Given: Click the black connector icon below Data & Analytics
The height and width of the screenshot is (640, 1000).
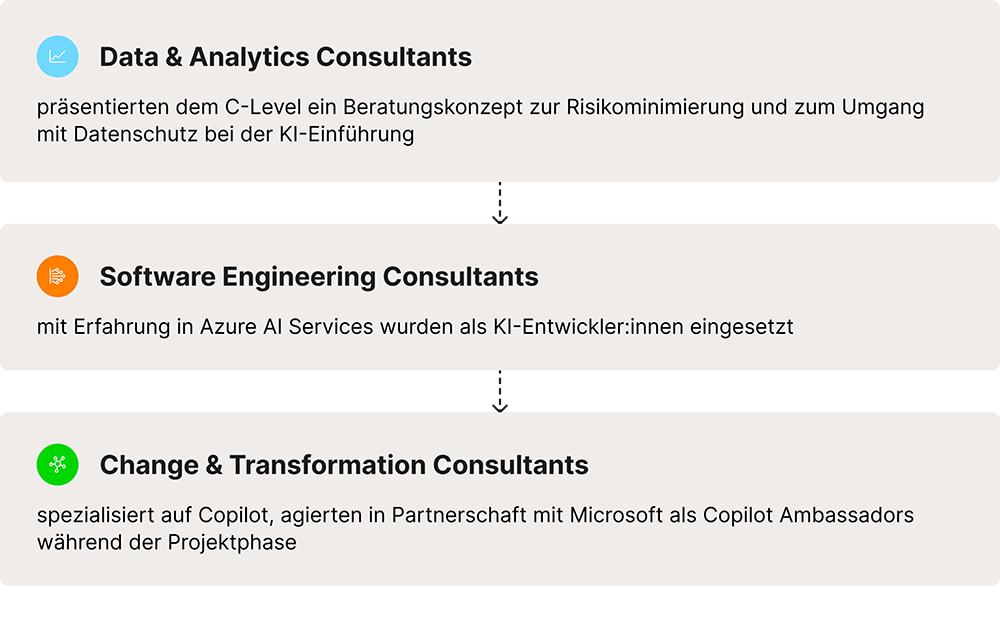Looking at the screenshot, I should [500, 204].
